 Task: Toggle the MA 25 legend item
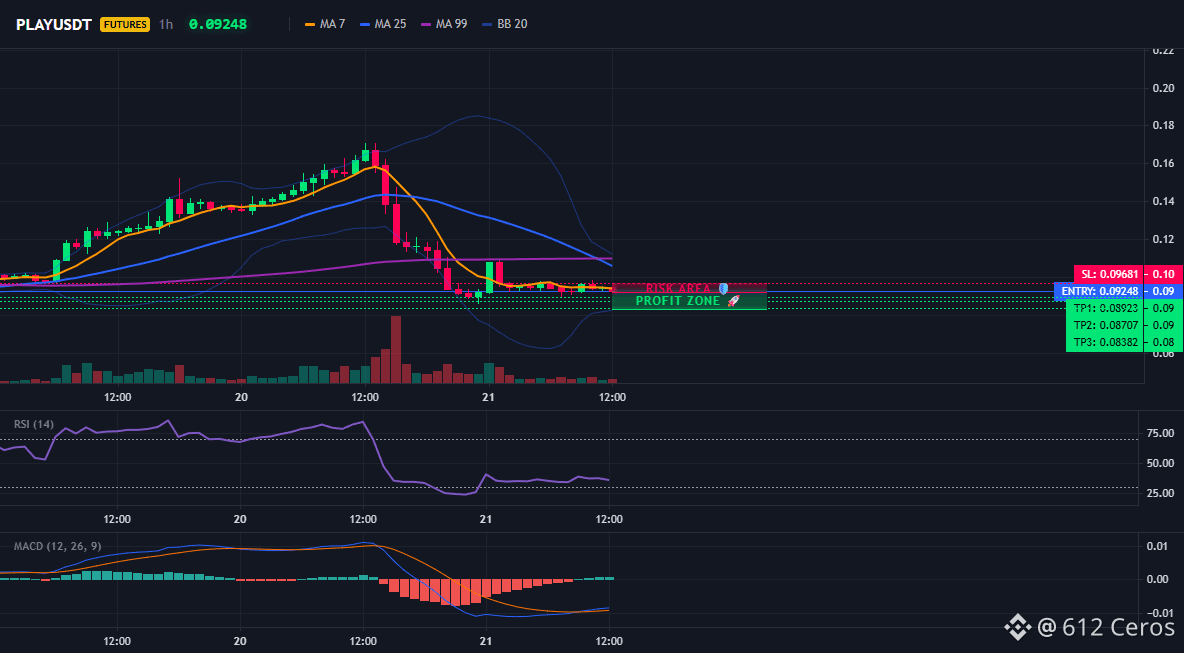tap(384, 24)
